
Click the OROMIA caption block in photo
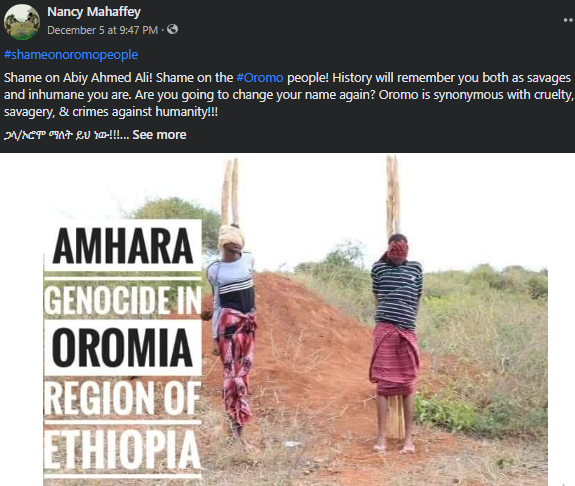123,348
